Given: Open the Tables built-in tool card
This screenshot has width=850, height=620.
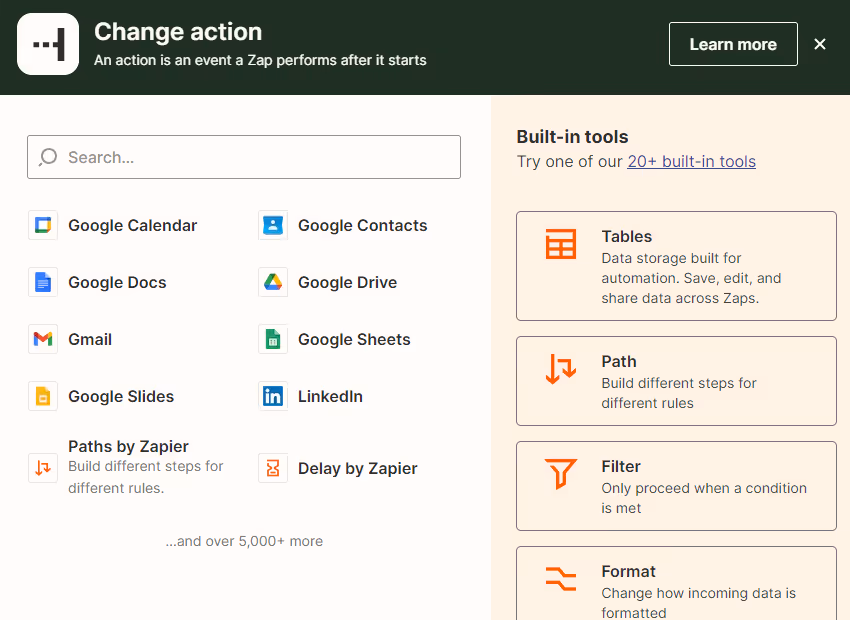Looking at the screenshot, I should pyautogui.click(x=676, y=266).
